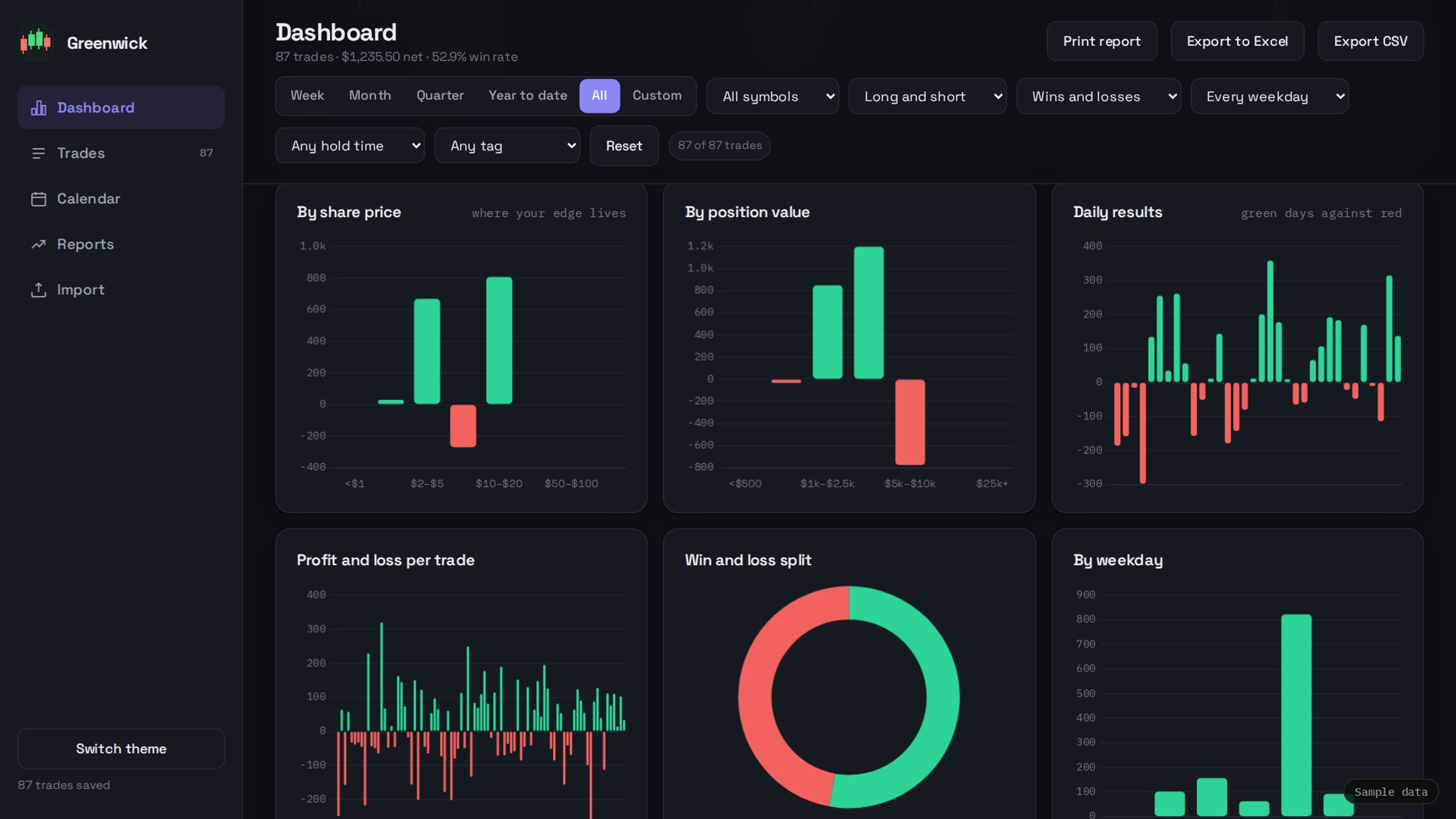
Task: Select the Week time range
Action: [307, 96]
